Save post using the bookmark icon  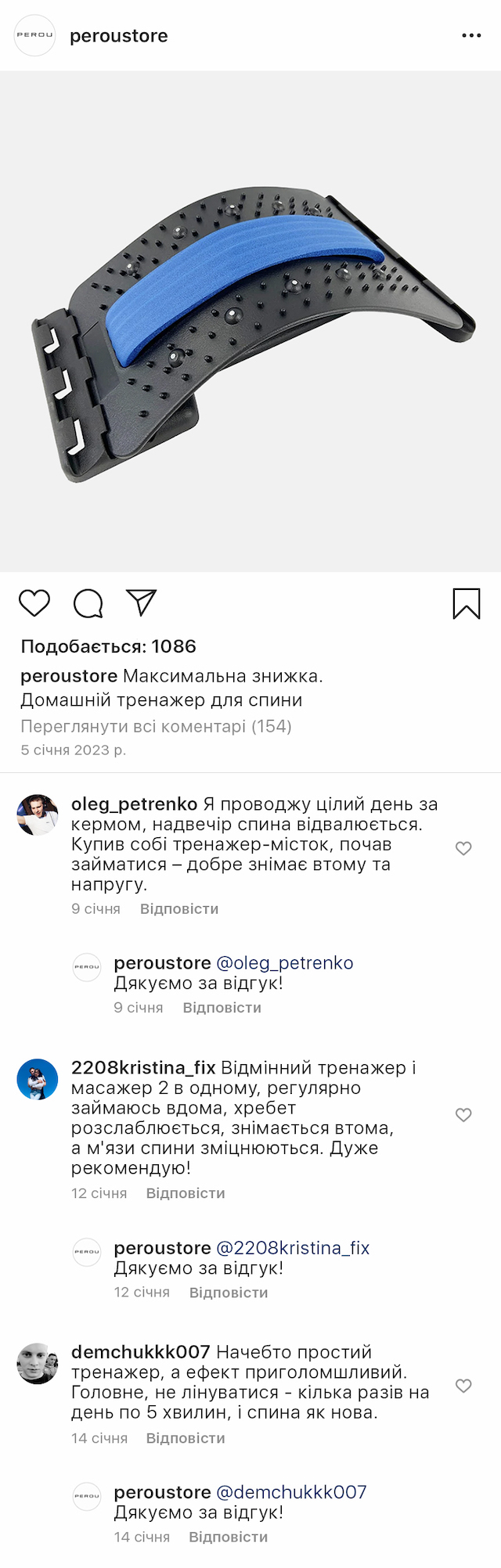click(x=467, y=603)
